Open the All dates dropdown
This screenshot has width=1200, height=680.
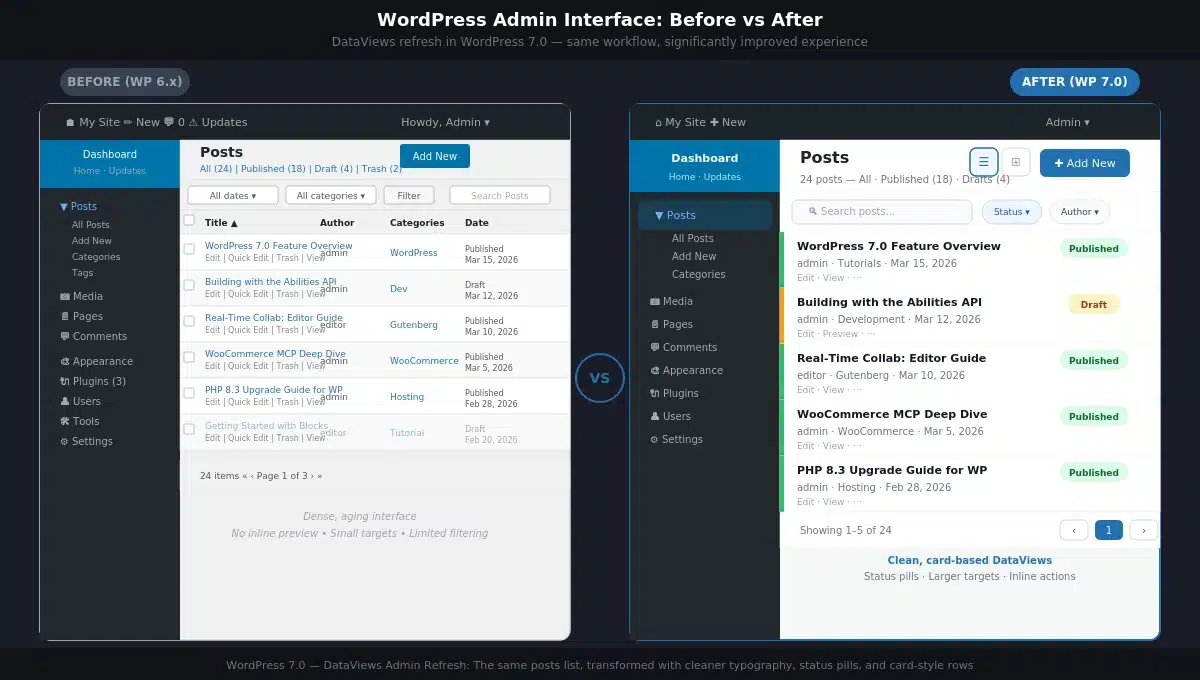click(x=232, y=195)
